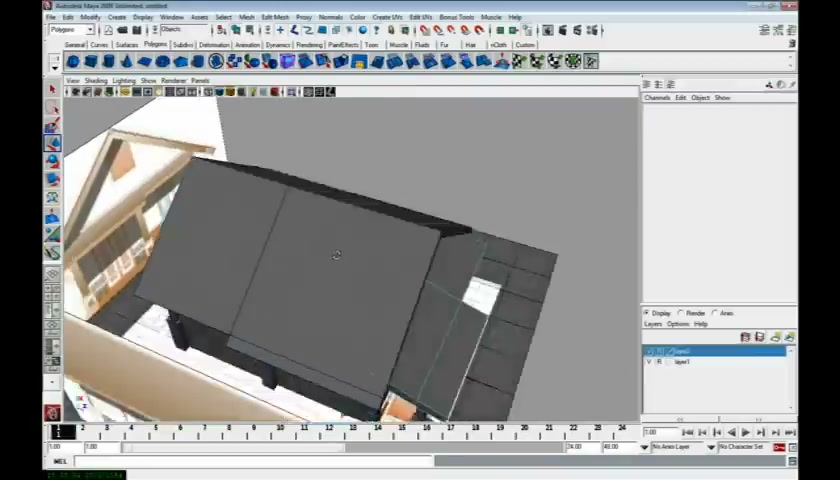The width and height of the screenshot is (840, 480).
Task: Select the Anim layer radio button
Action: [715, 313]
